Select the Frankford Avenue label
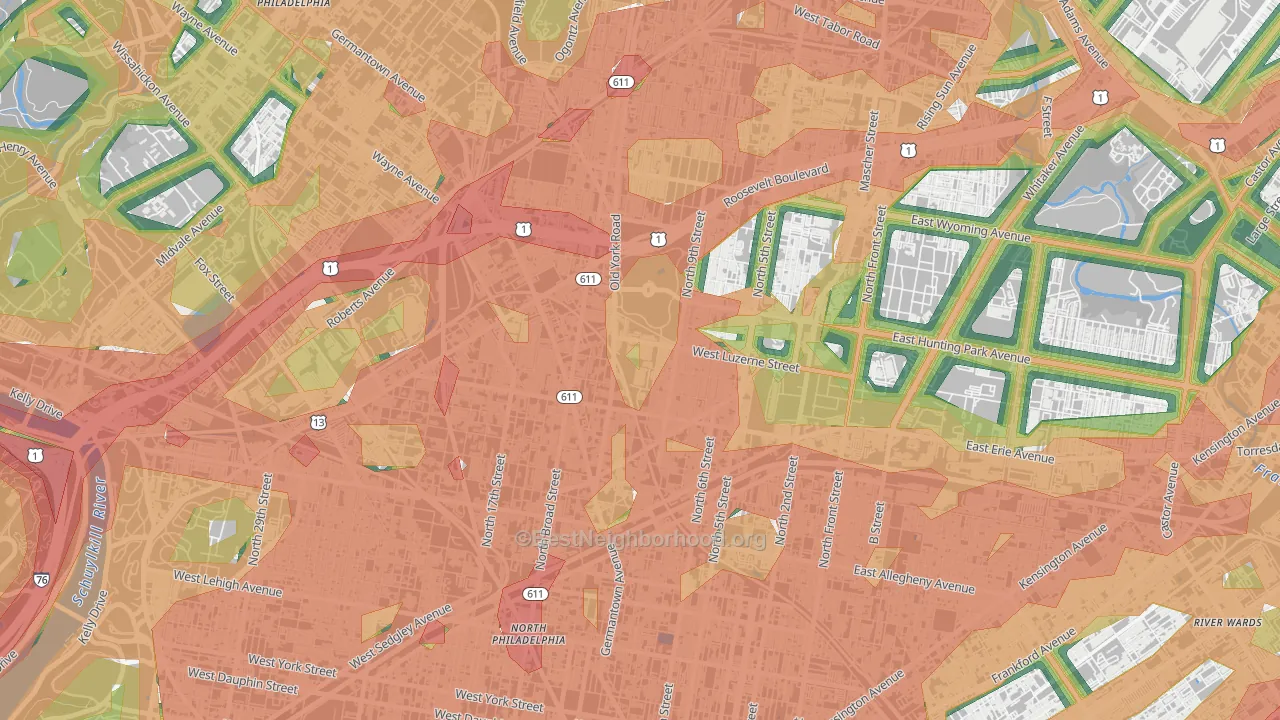 1034,654
